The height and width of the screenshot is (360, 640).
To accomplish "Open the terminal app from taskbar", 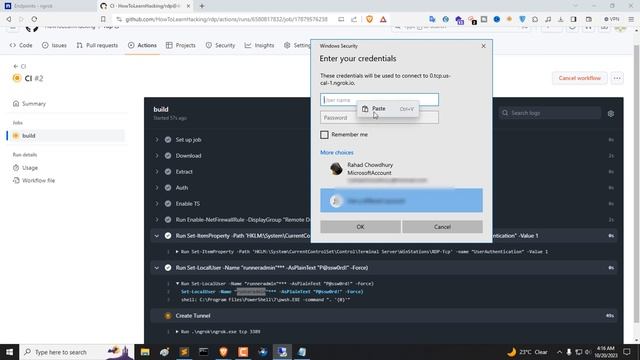I will [204, 352].
